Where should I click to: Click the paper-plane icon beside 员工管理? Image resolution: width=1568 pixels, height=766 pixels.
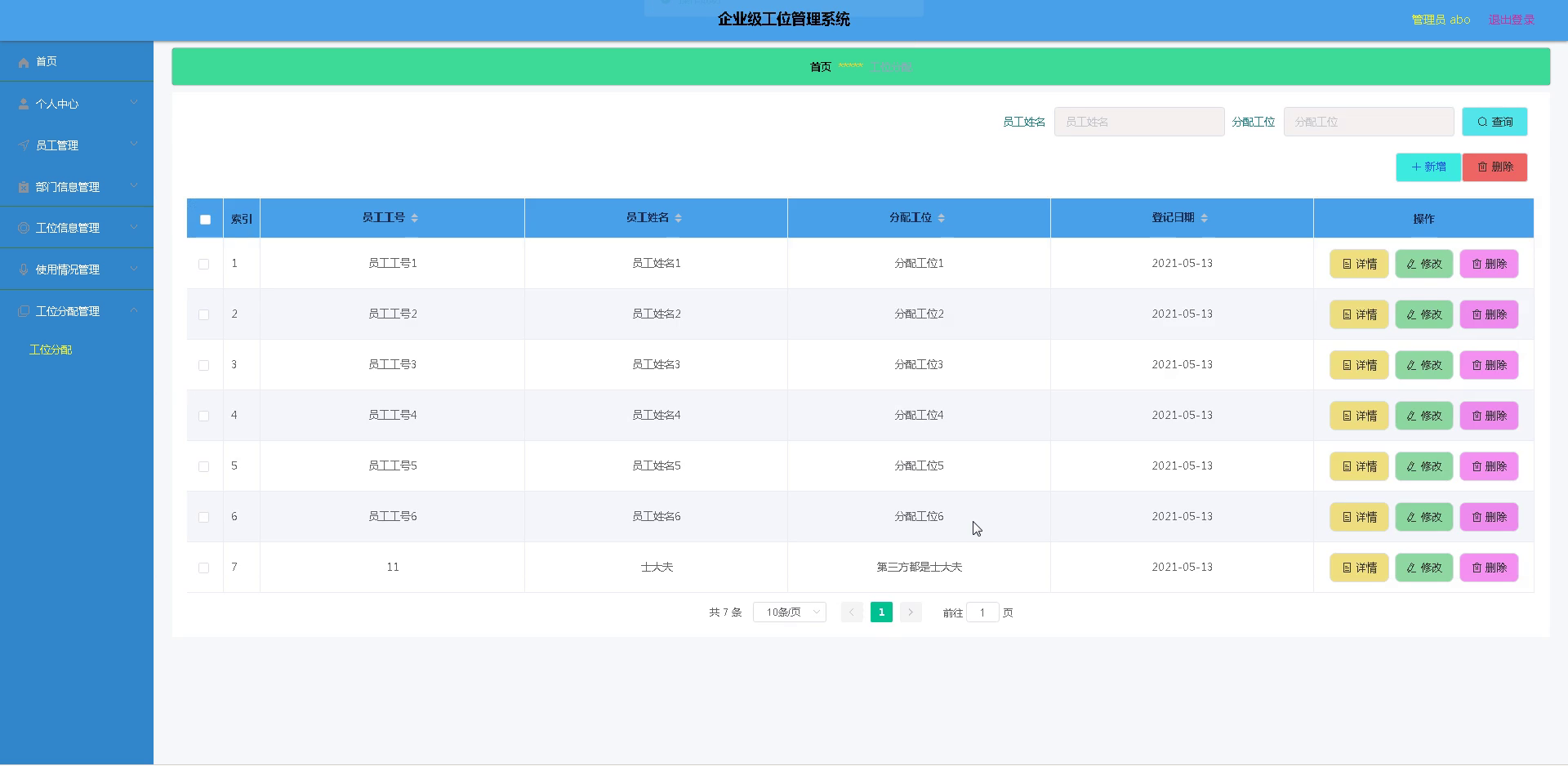pos(24,145)
